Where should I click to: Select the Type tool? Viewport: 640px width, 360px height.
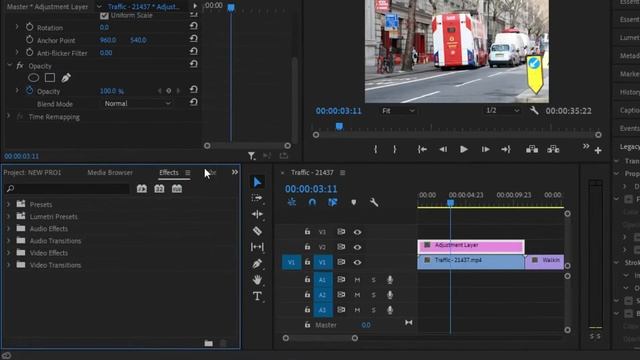tap(257, 296)
